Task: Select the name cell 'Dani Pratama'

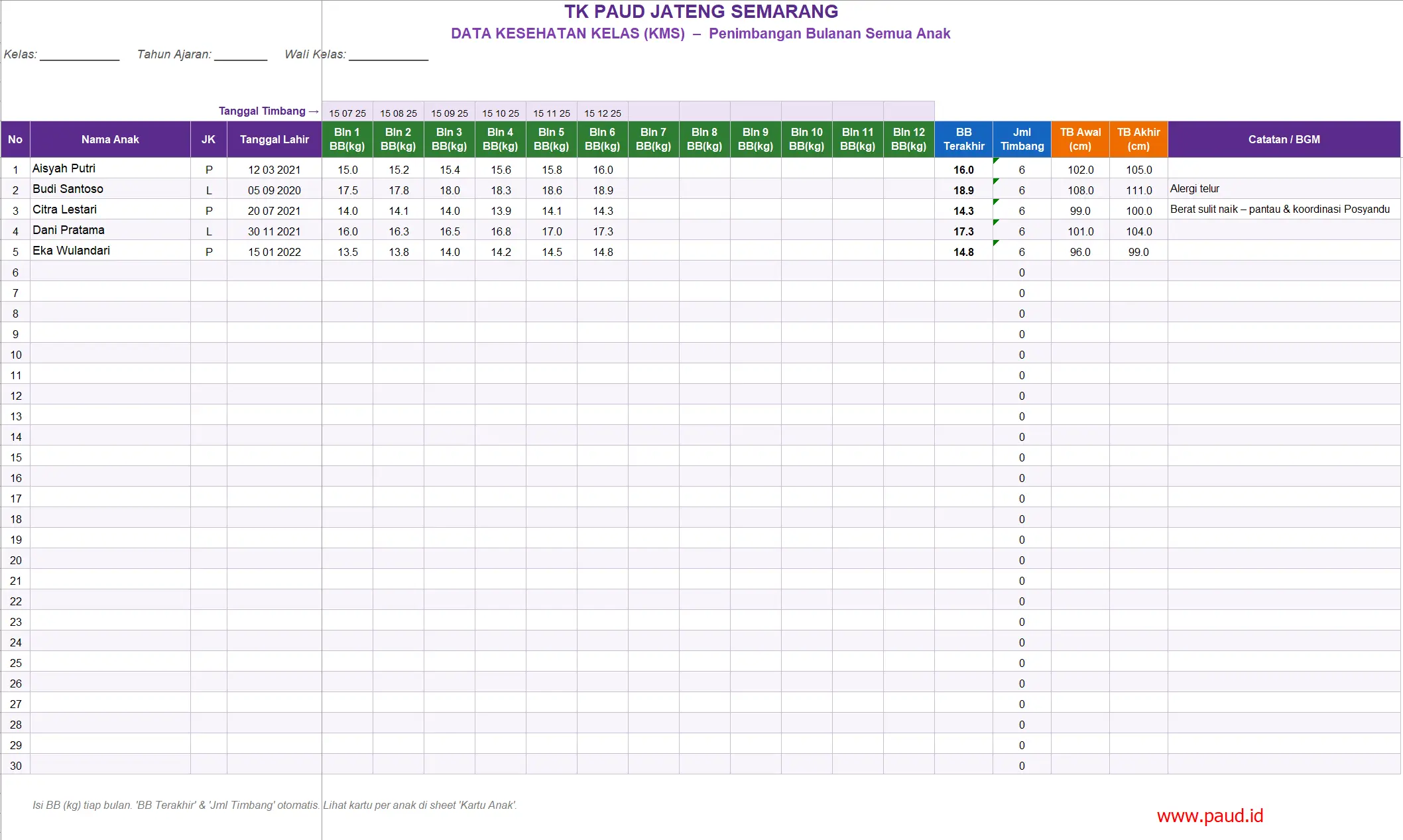Action: (x=110, y=230)
